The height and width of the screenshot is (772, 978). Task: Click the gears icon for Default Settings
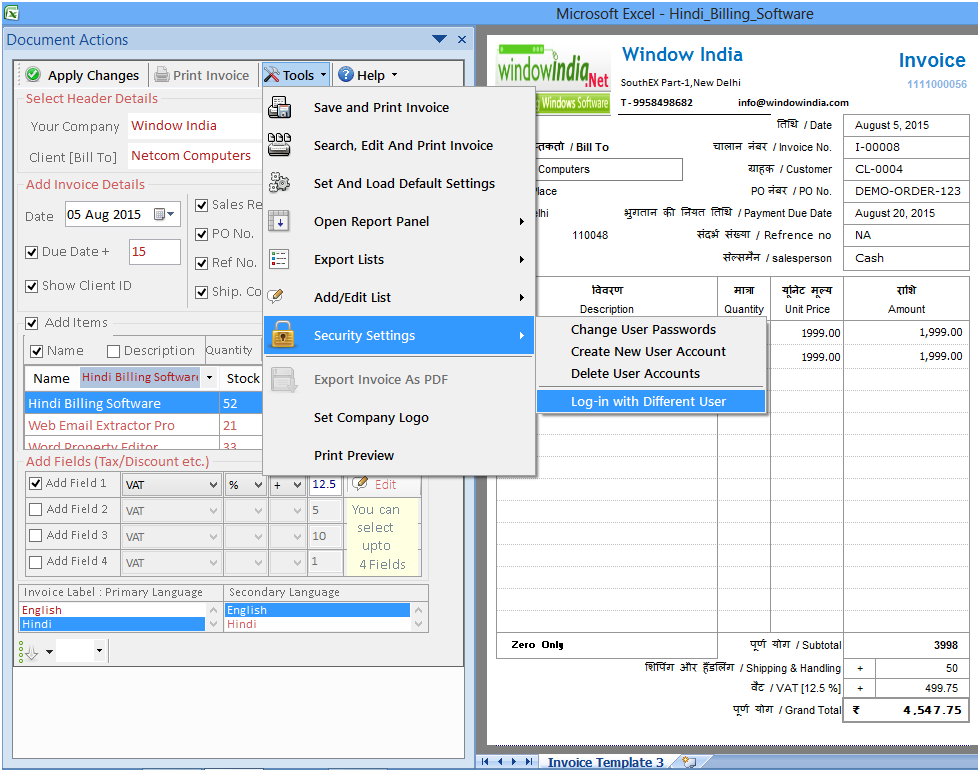click(x=279, y=183)
